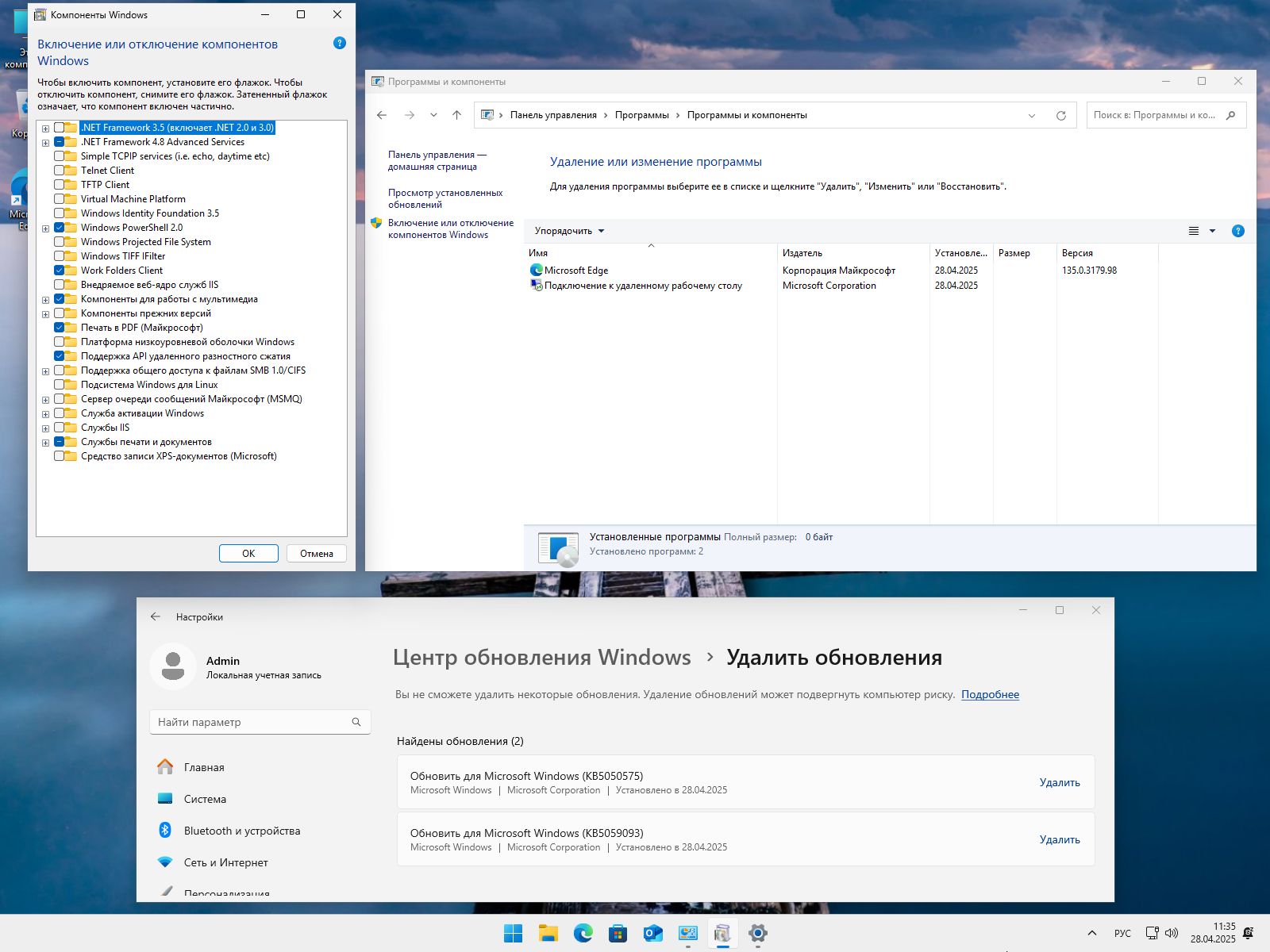Click search magnifier in Programs and Features

(1231, 115)
